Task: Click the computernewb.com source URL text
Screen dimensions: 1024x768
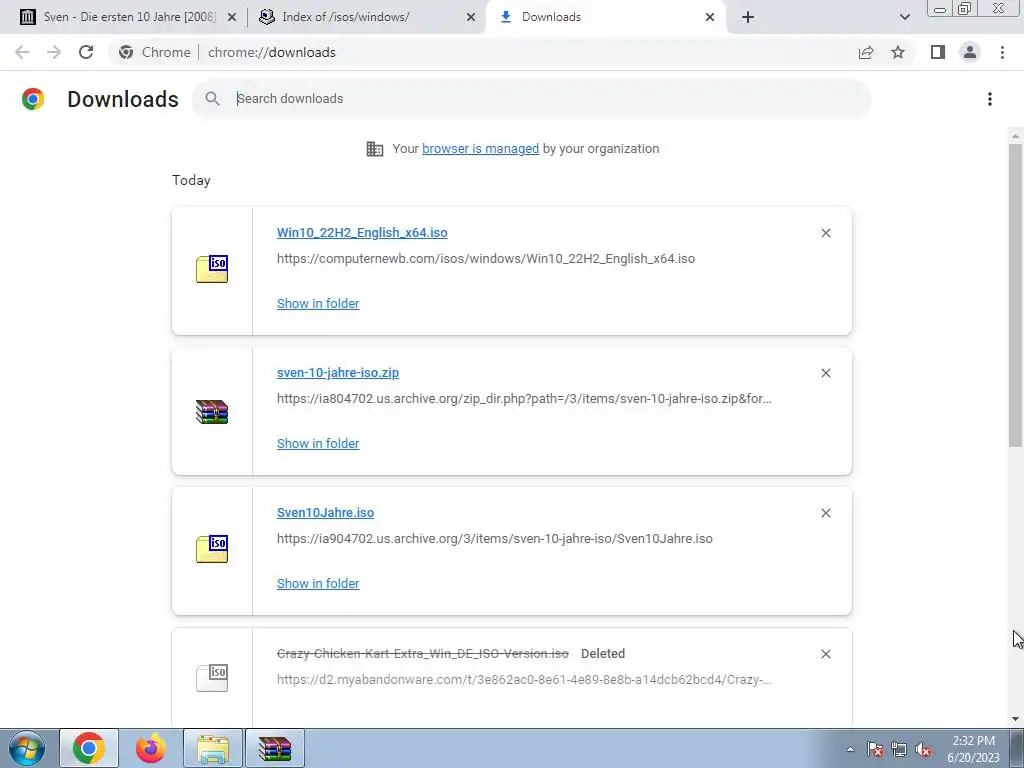Action: (x=486, y=259)
